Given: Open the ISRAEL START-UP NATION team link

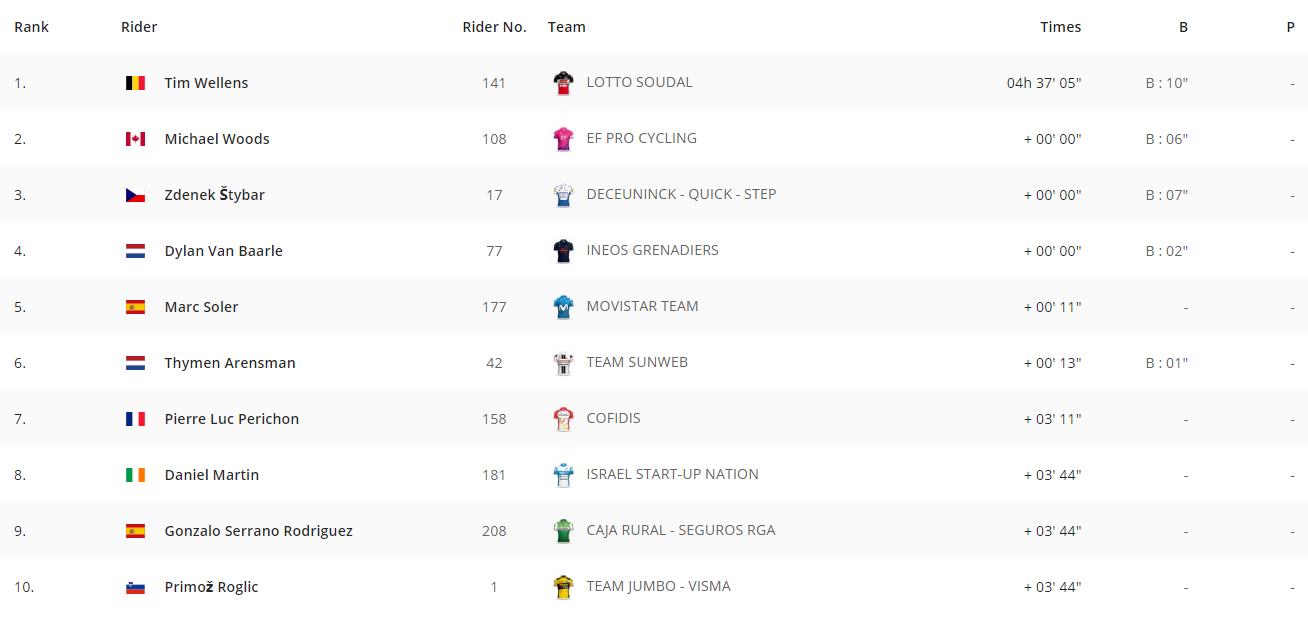Looking at the screenshot, I should click(672, 474).
